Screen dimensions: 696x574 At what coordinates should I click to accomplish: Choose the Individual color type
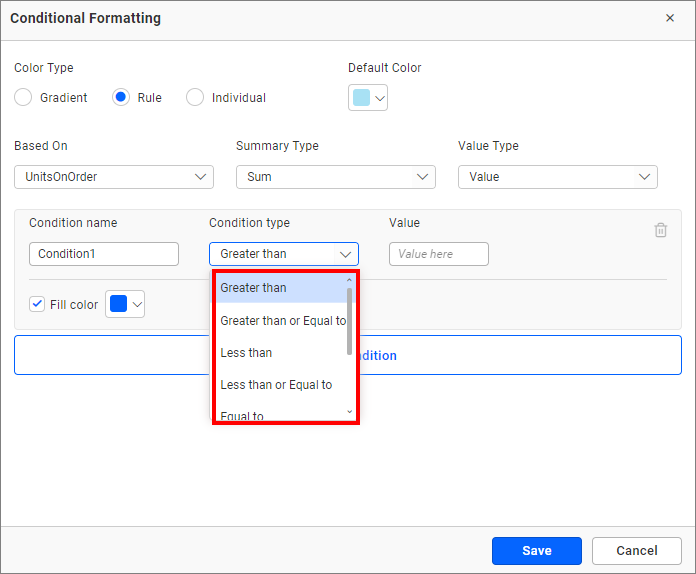point(195,98)
